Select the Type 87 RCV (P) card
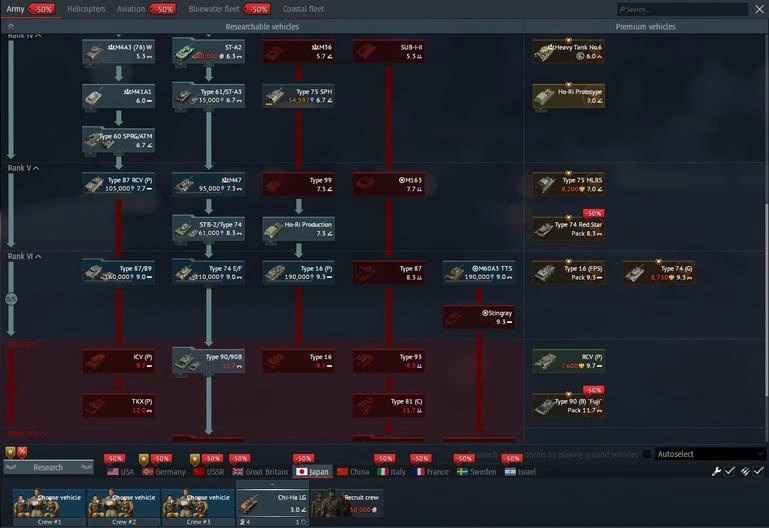Screen dimensions: 769x528 119,184
